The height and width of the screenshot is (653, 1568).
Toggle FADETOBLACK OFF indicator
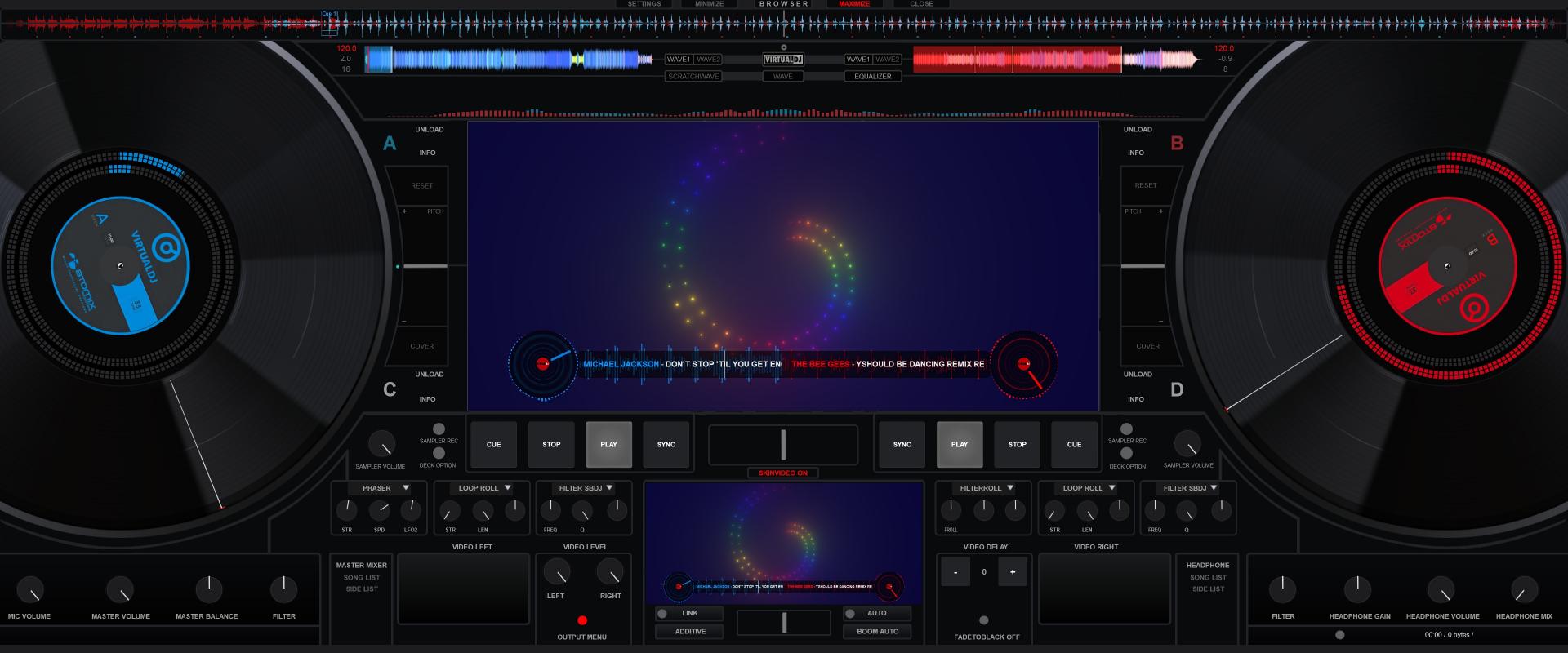(x=984, y=620)
